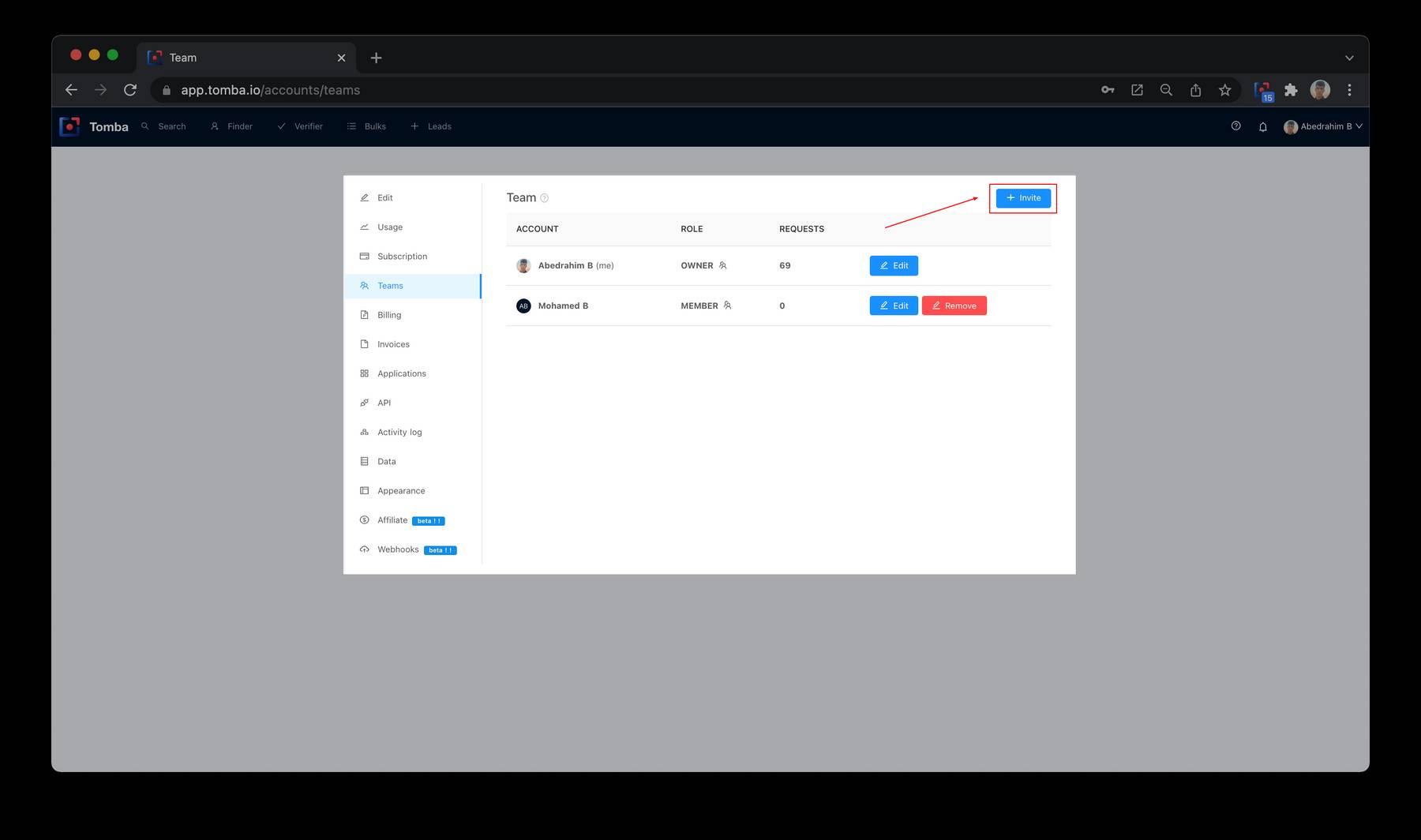Open the Search nav item
Image resolution: width=1421 pixels, height=840 pixels.
pyautogui.click(x=163, y=126)
